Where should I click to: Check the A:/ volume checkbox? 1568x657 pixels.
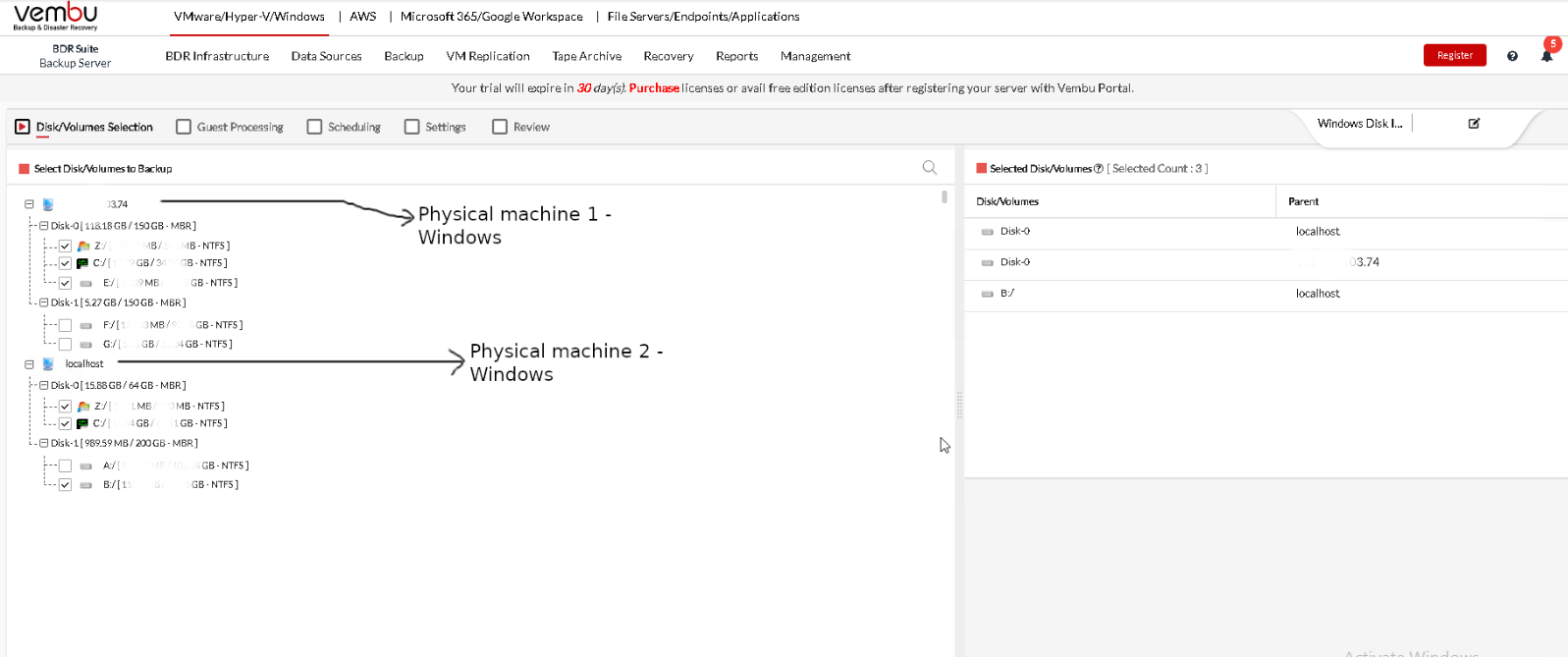click(65, 465)
